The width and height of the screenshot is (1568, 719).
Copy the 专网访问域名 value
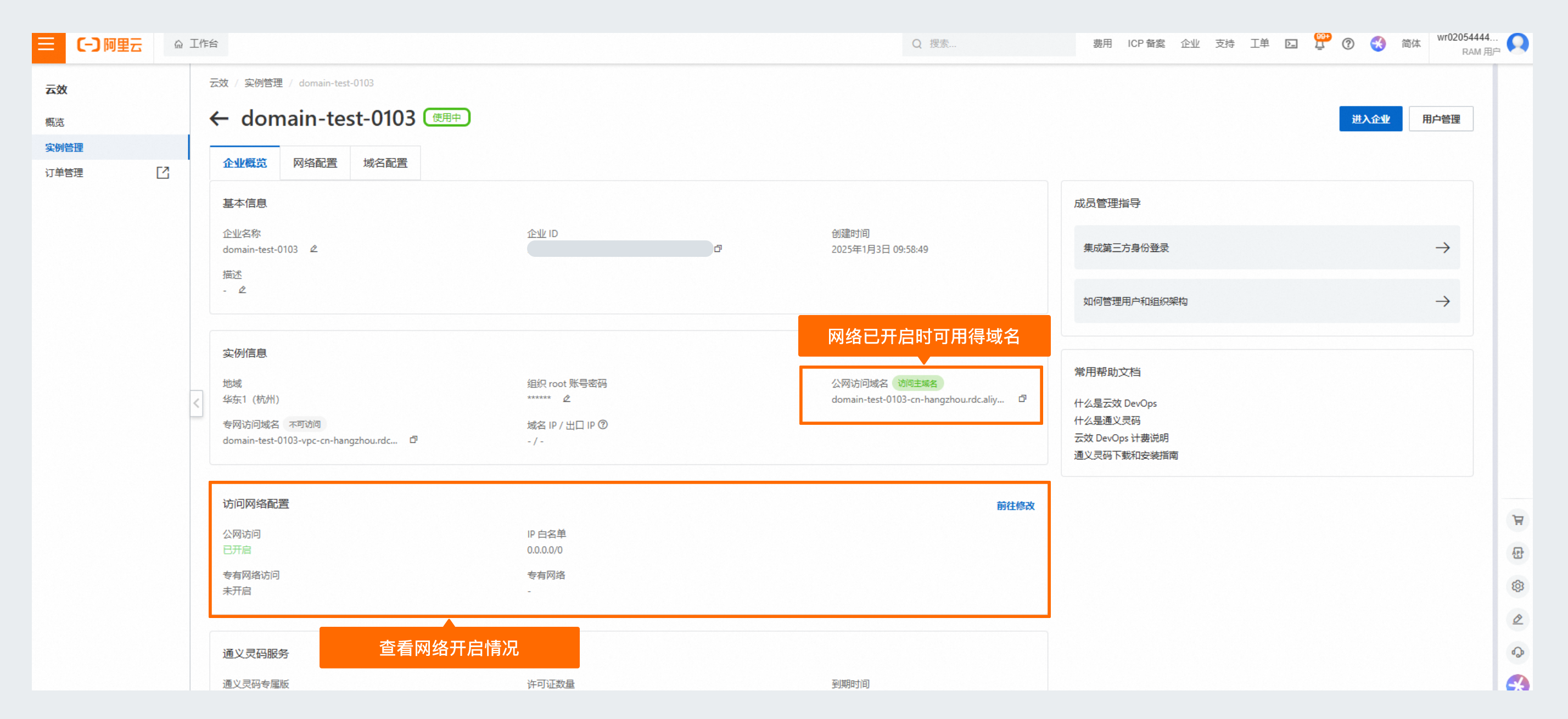coord(414,440)
